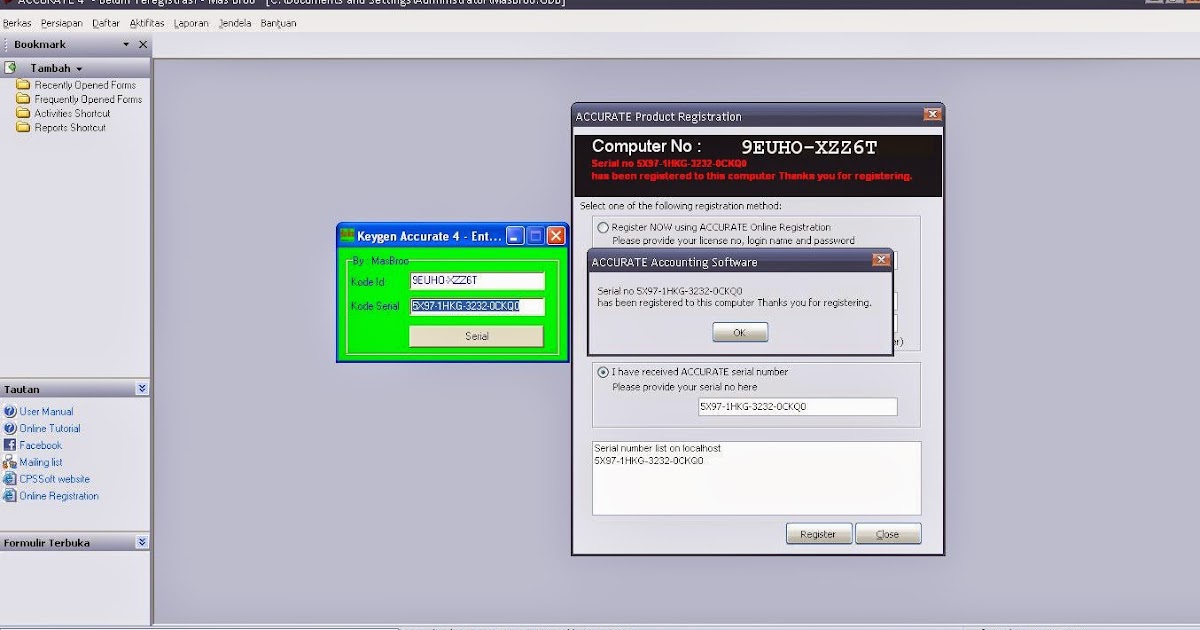Close the Bookmark panel
Screen dimensions: 1200x630
[143, 45]
